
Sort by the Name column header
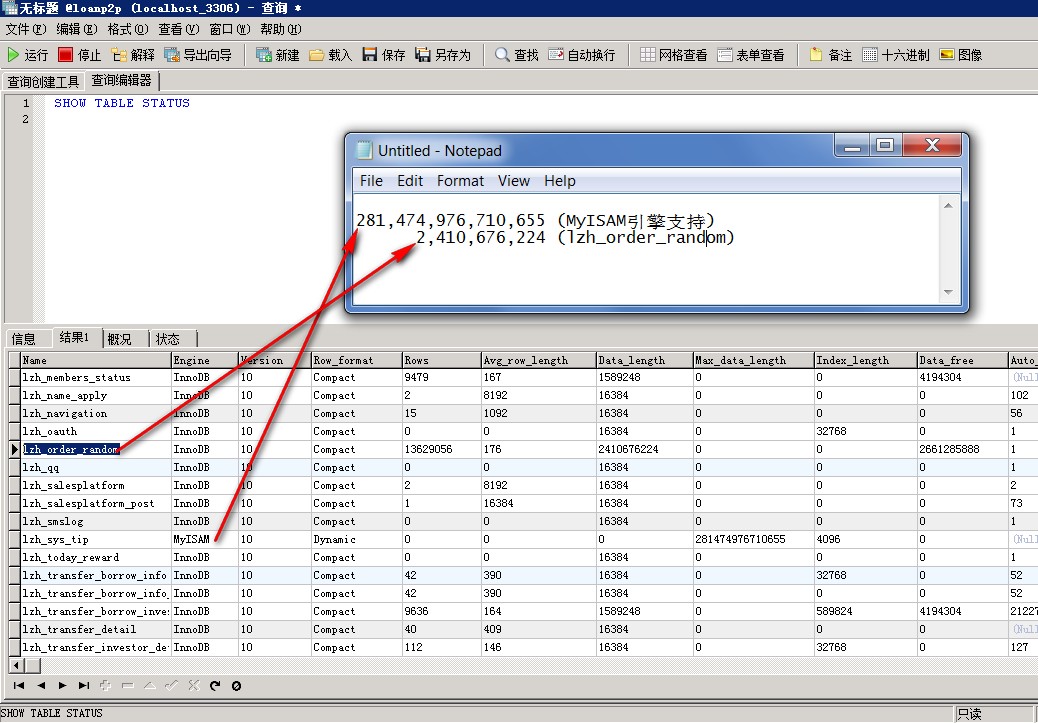pos(95,360)
